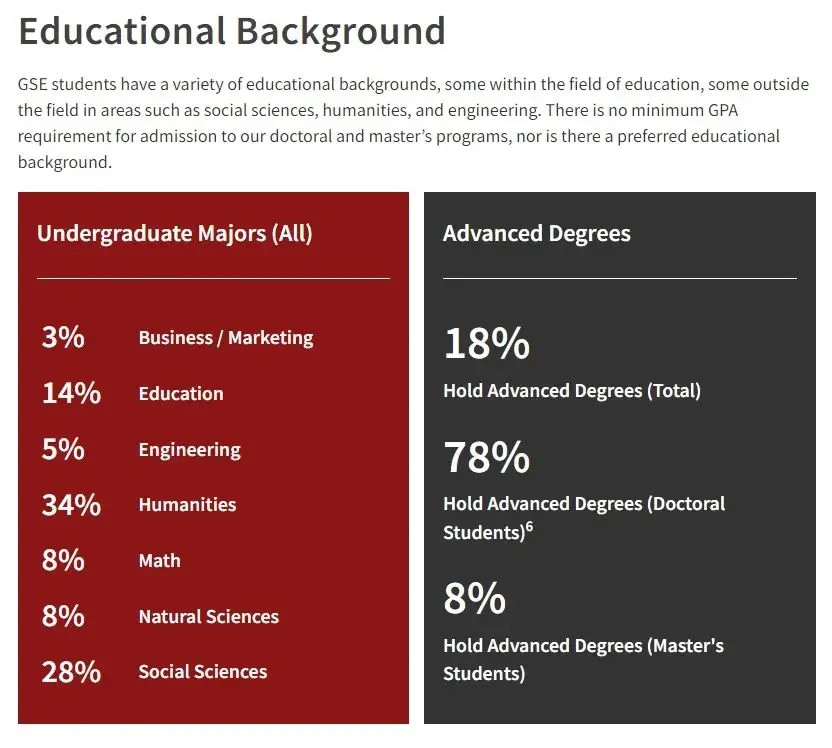This screenshot has height=748, width=832.
Task: Click the Educational Background heading
Action: tap(232, 30)
